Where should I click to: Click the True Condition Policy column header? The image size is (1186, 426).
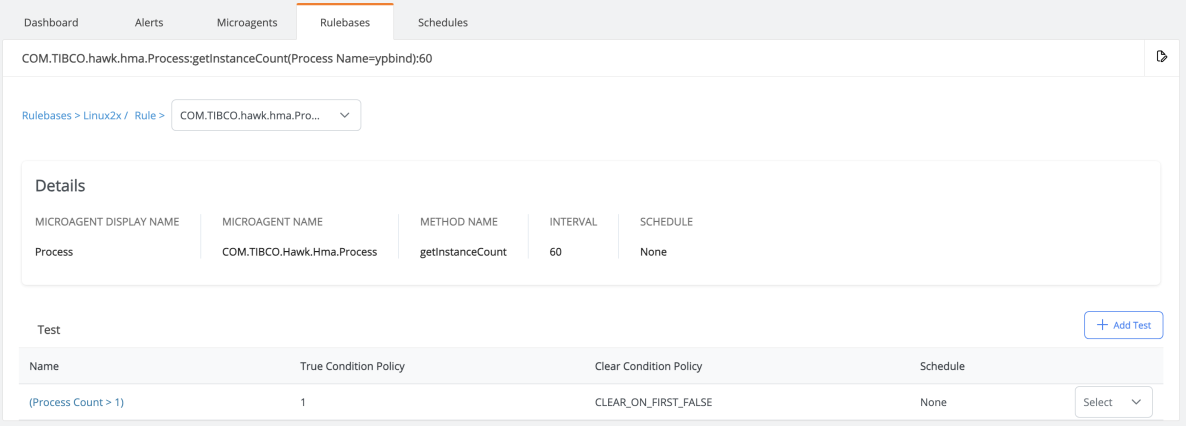pyautogui.click(x=352, y=366)
